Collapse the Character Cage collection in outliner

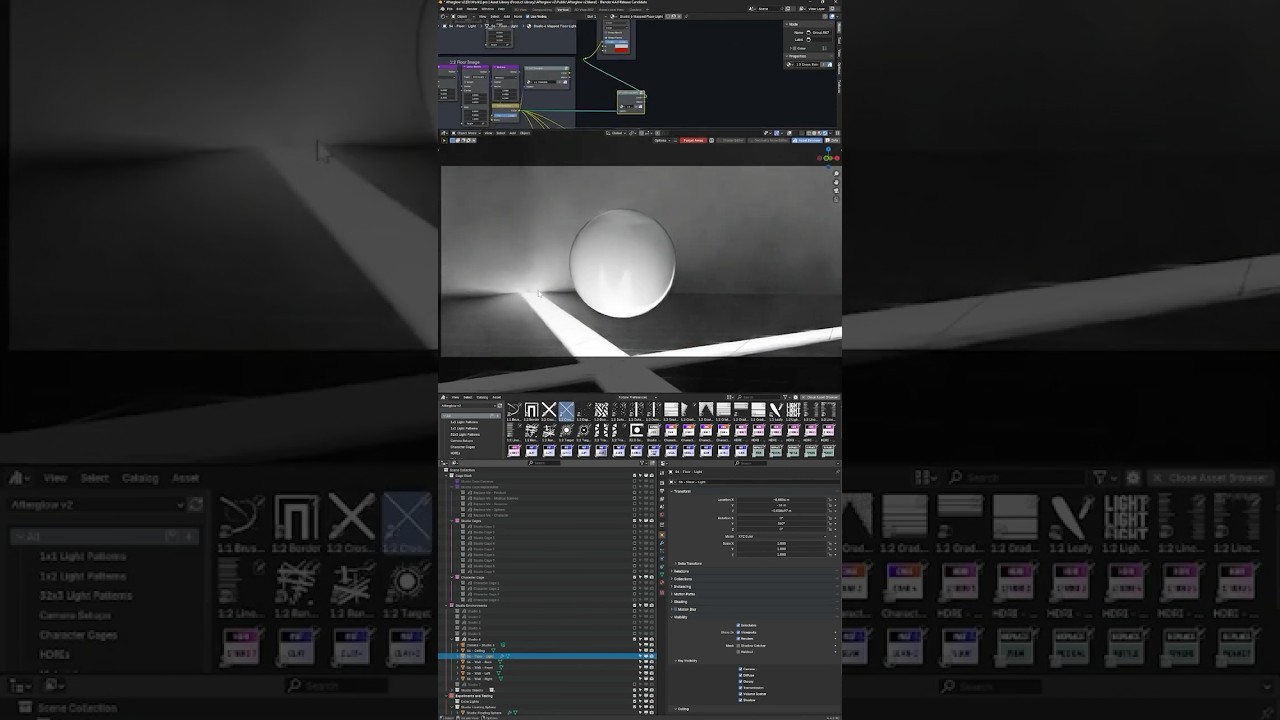450,577
